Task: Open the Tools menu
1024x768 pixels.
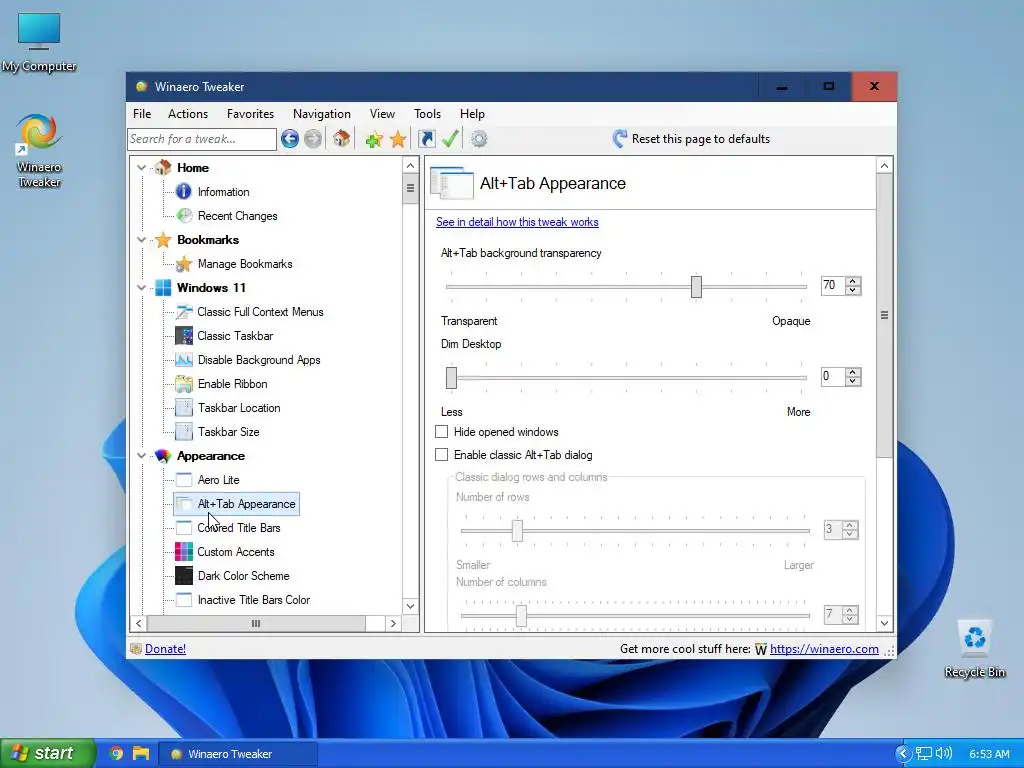Action: [x=427, y=114]
